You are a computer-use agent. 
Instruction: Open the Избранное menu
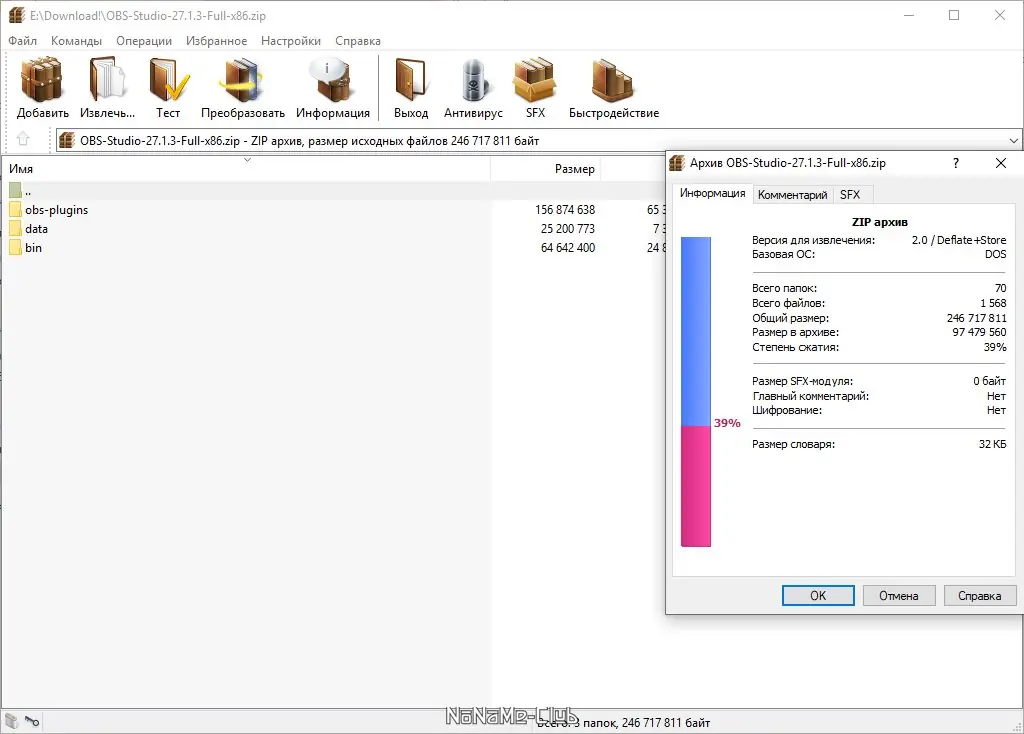coord(216,40)
